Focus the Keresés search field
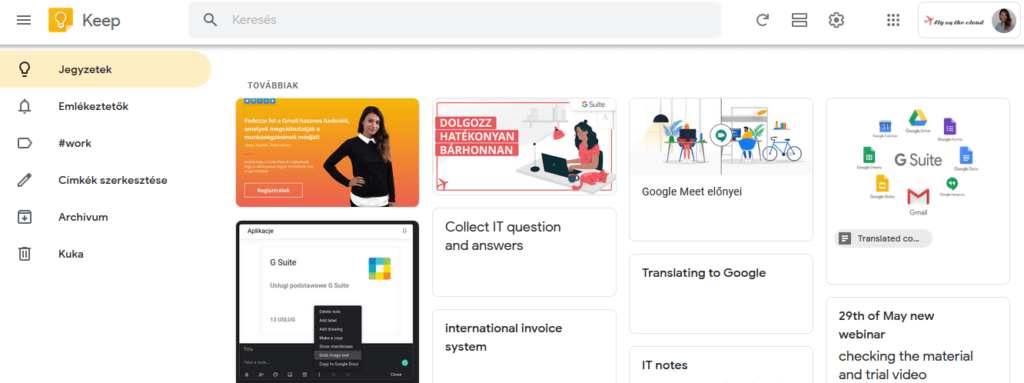The width and height of the screenshot is (1024, 383). 455,20
